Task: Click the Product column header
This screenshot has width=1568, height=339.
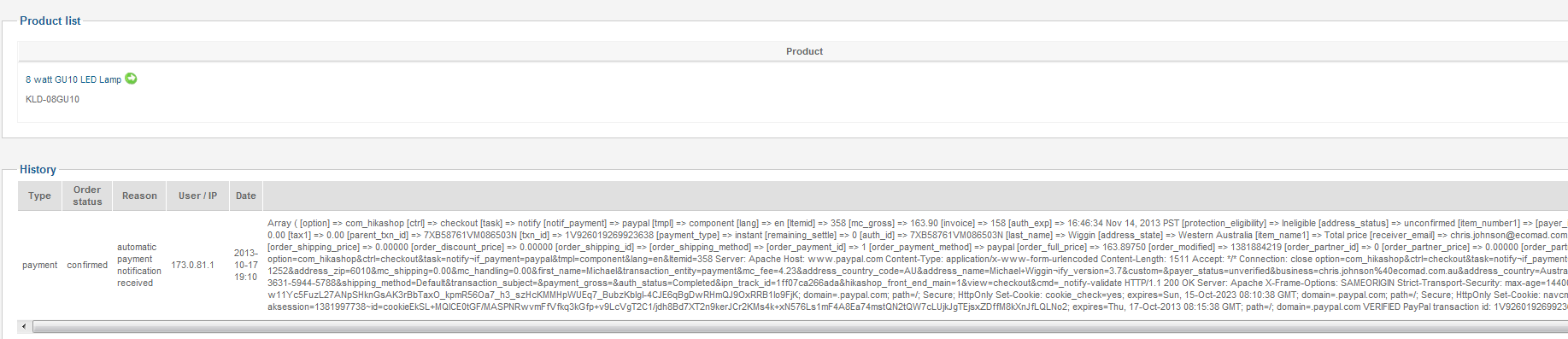Action: click(x=804, y=51)
